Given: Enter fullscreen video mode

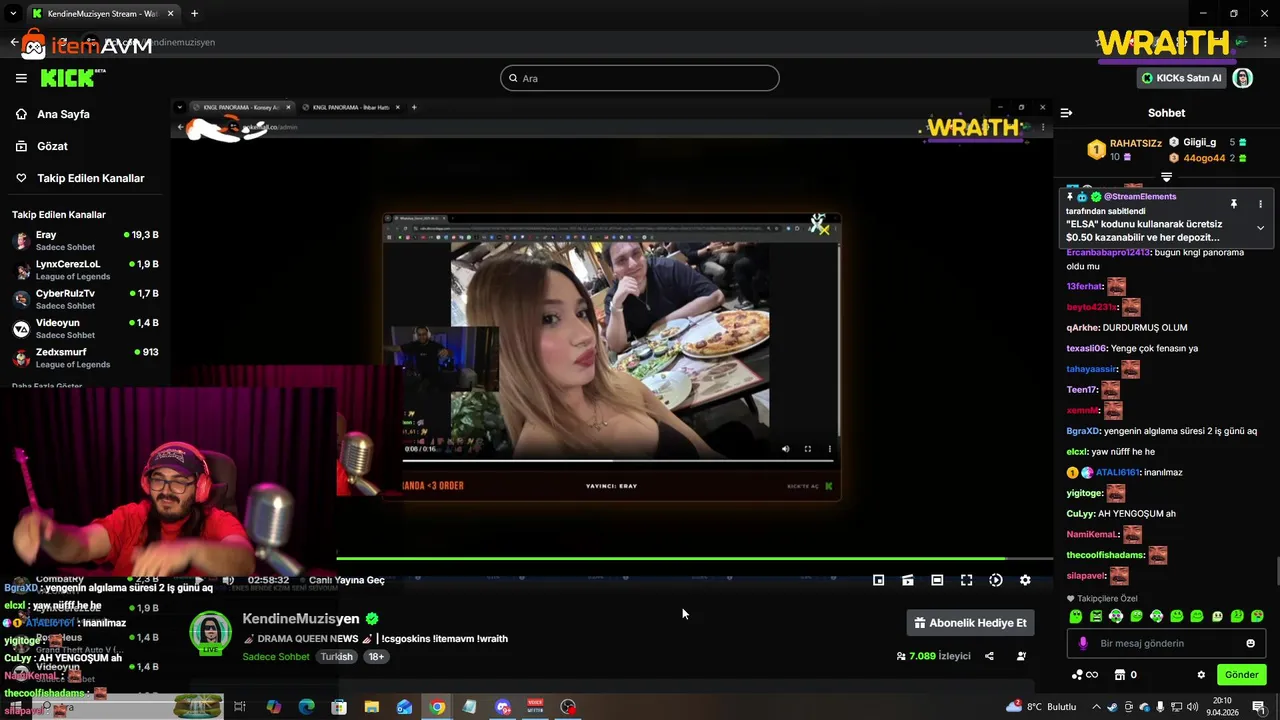Looking at the screenshot, I should tap(966, 580).
